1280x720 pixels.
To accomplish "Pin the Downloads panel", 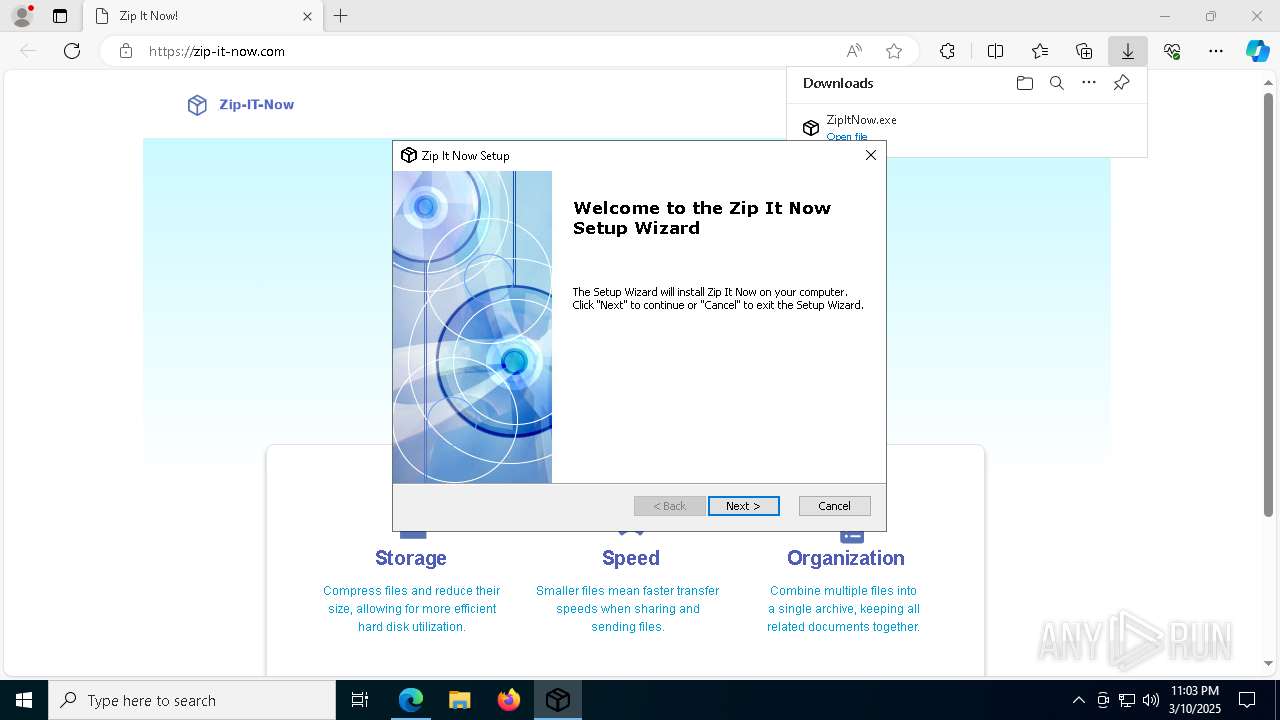I will pyautogui.click(x=1121, y=83).
